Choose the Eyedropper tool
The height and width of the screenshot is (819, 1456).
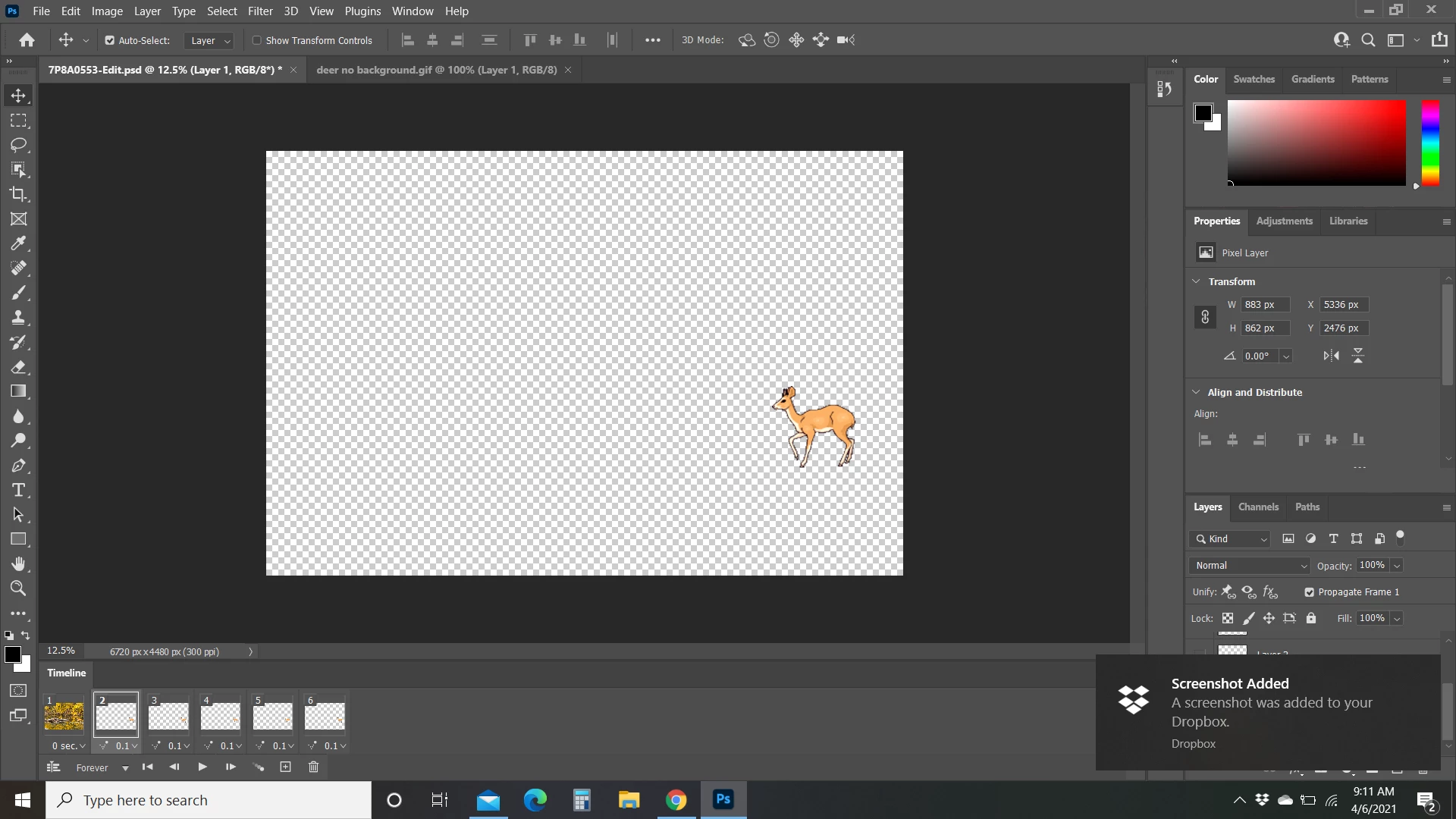pyautogui.click(x=19, y=243)
